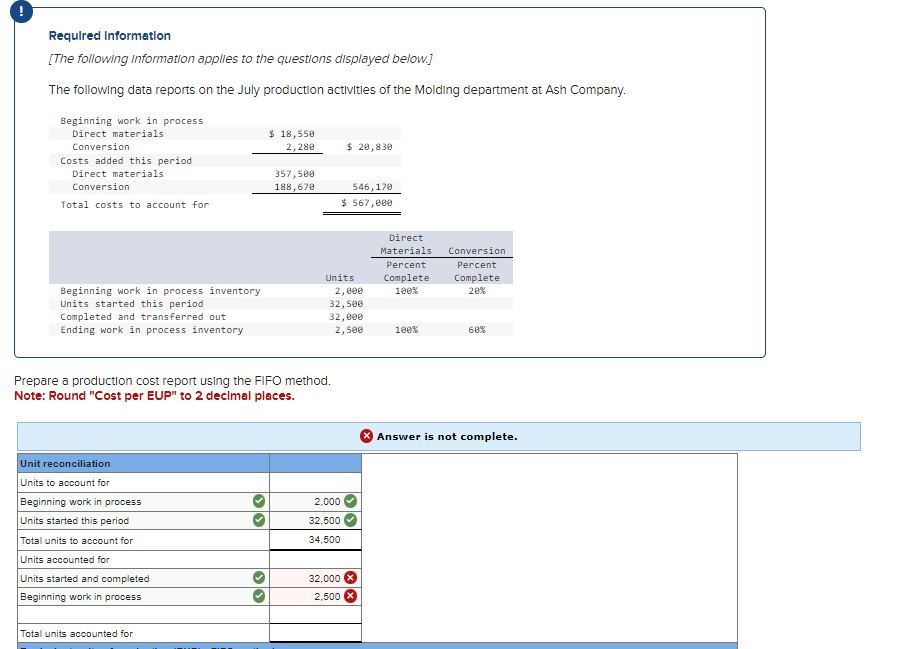920x649 pixels.
Task: Click green check beside Beginning work in process label under Units accounted for
Action: point(259,596)
